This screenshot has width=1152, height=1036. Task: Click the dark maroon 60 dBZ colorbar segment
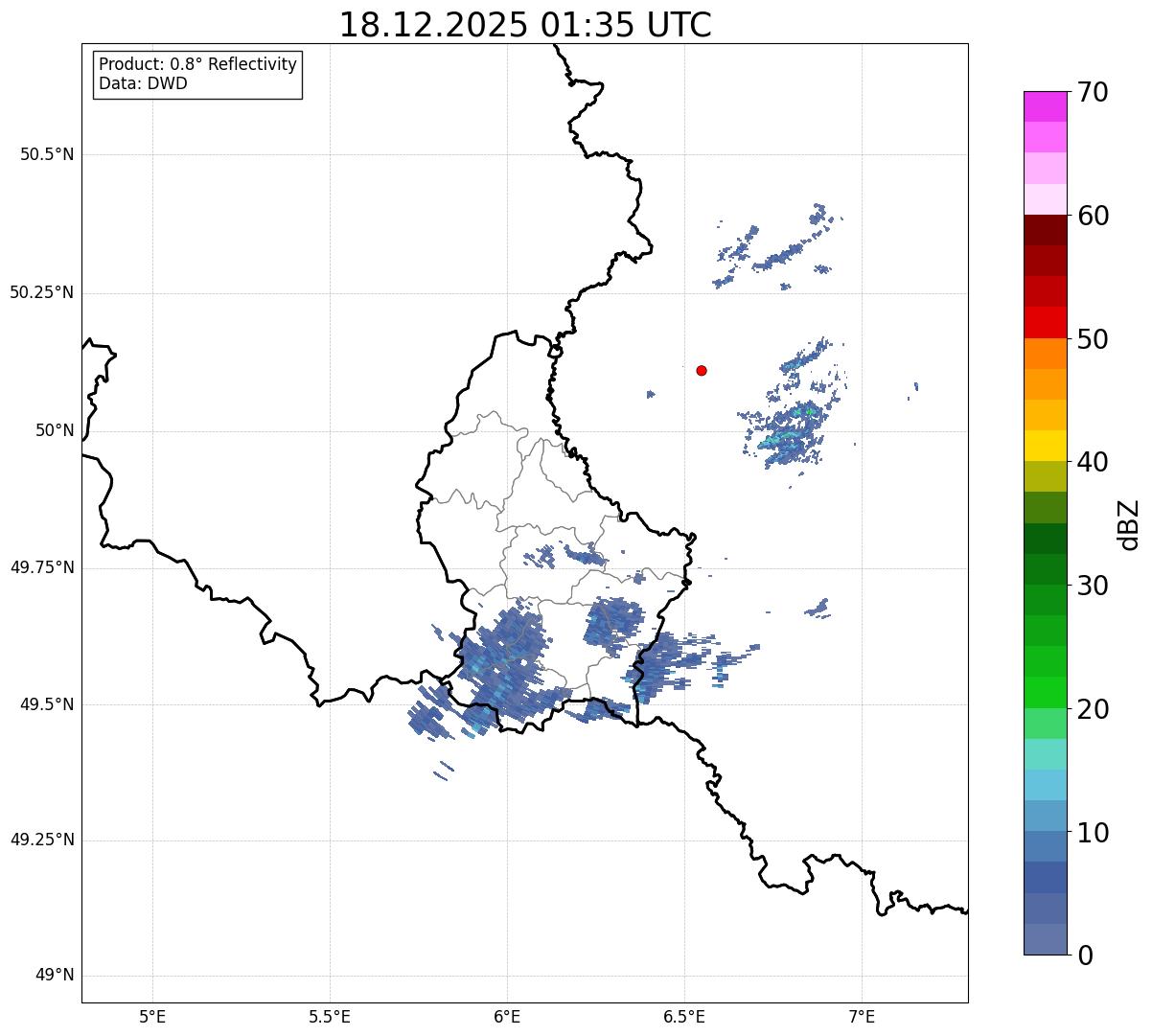tap(1045, 230)
